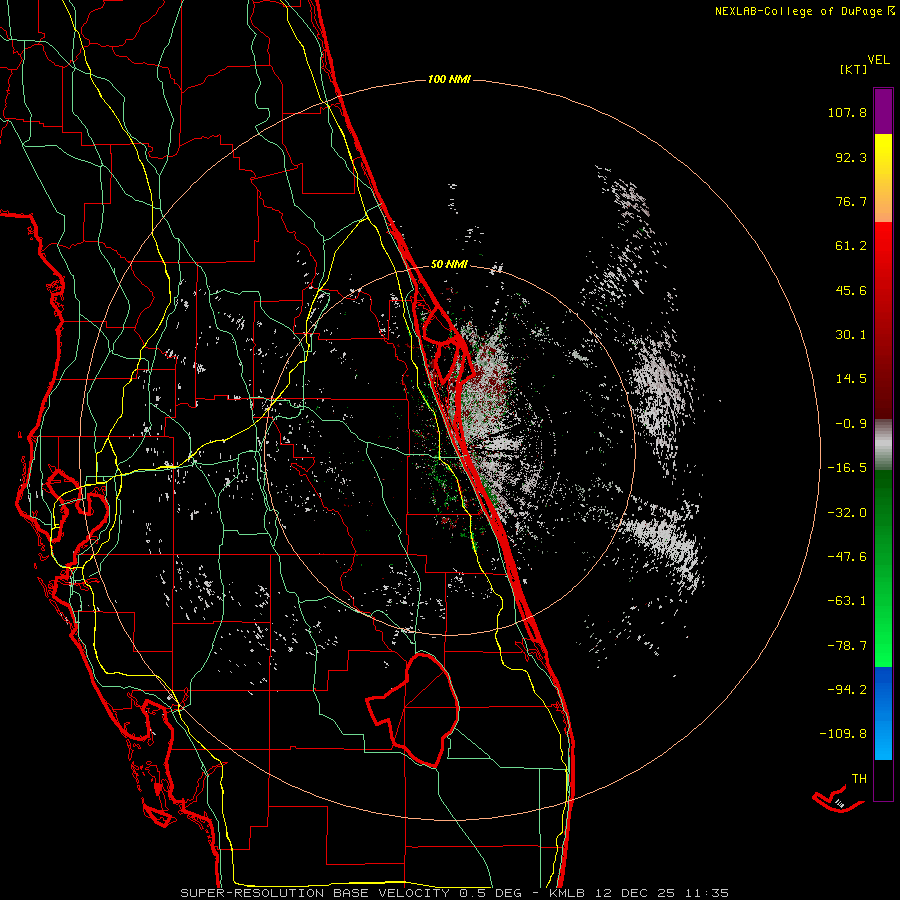Viewport: 900px width, 900px height.
Task: Click the TH legend label
Action: (x=859, y=779)
